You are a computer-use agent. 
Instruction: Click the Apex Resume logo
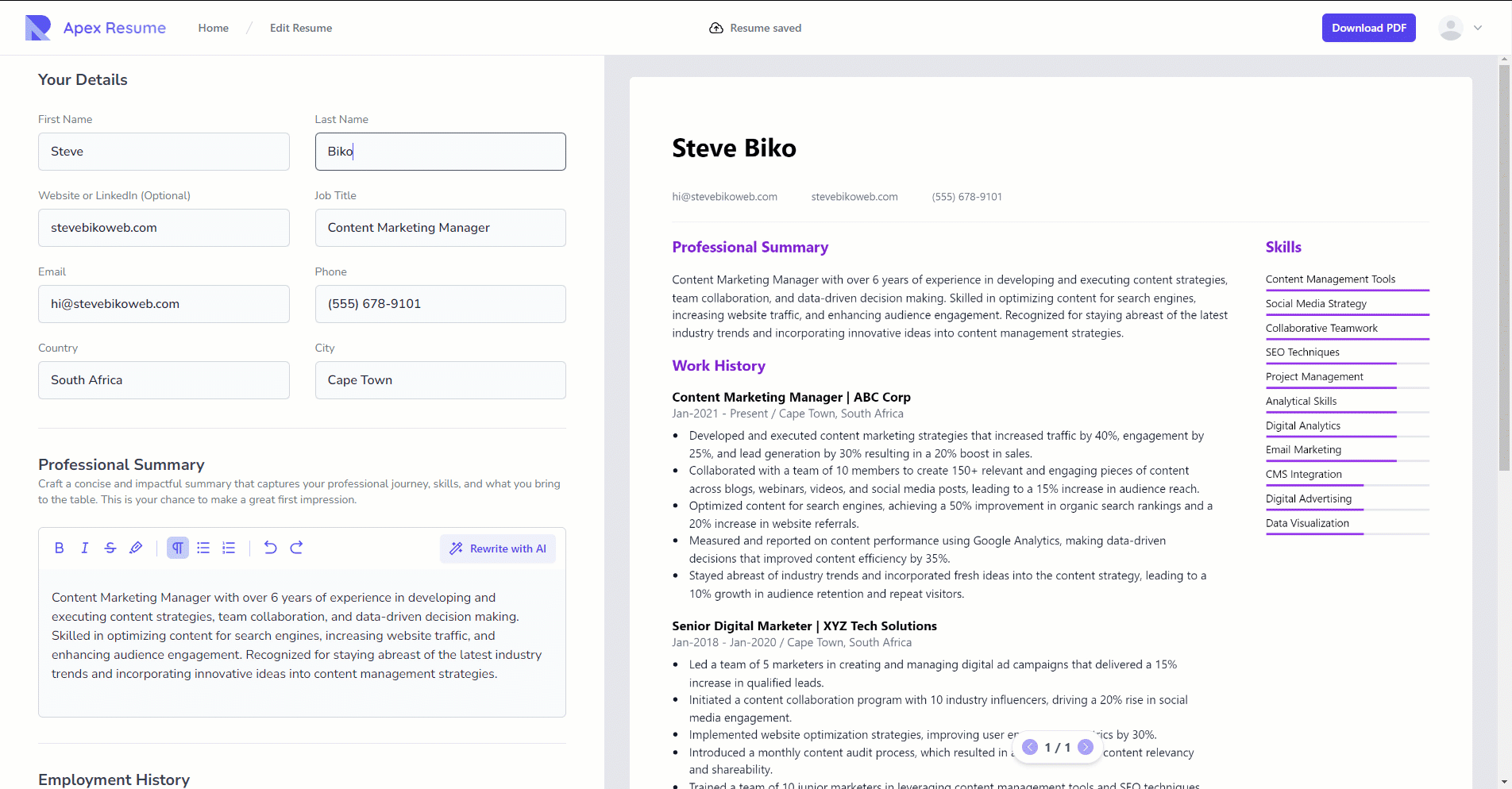click(x=95, y=28)
